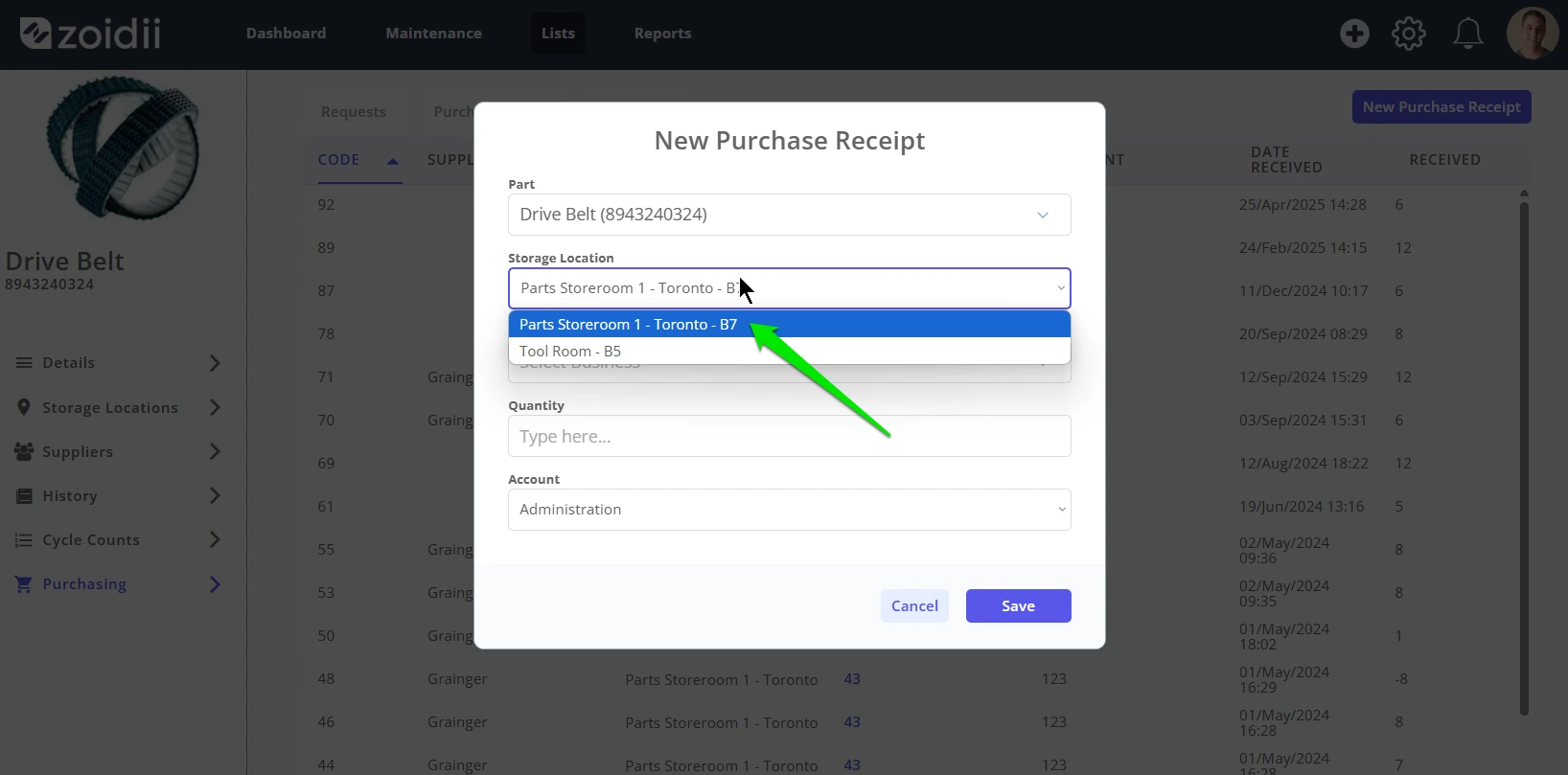1568x775 pixels.
Task: Click the Suppliers people icon
Action: [24, 451]
